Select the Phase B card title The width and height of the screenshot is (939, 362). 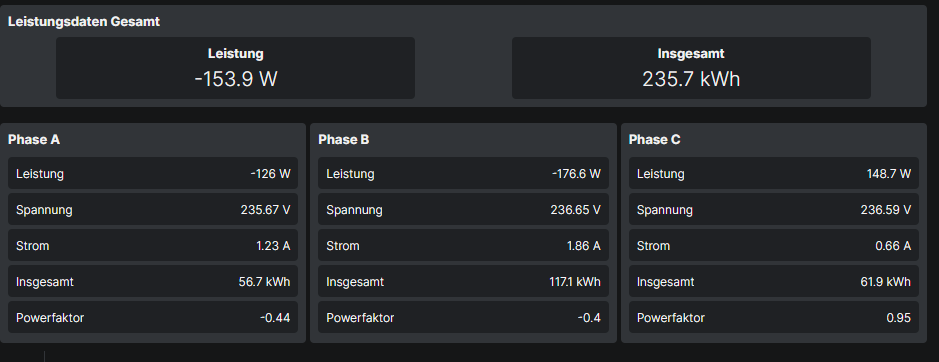click(344, 140)
